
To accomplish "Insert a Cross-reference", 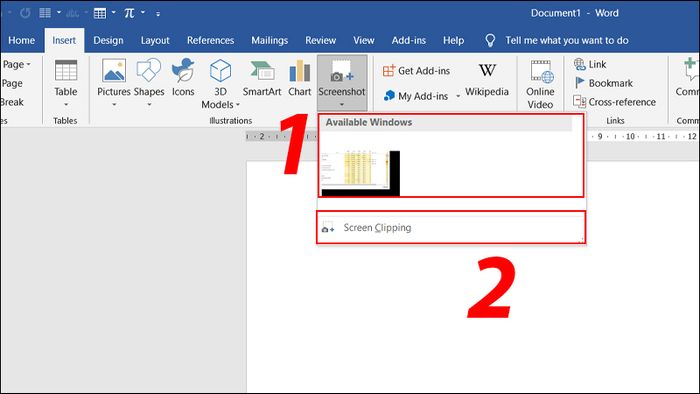I will tap(614, 102).
